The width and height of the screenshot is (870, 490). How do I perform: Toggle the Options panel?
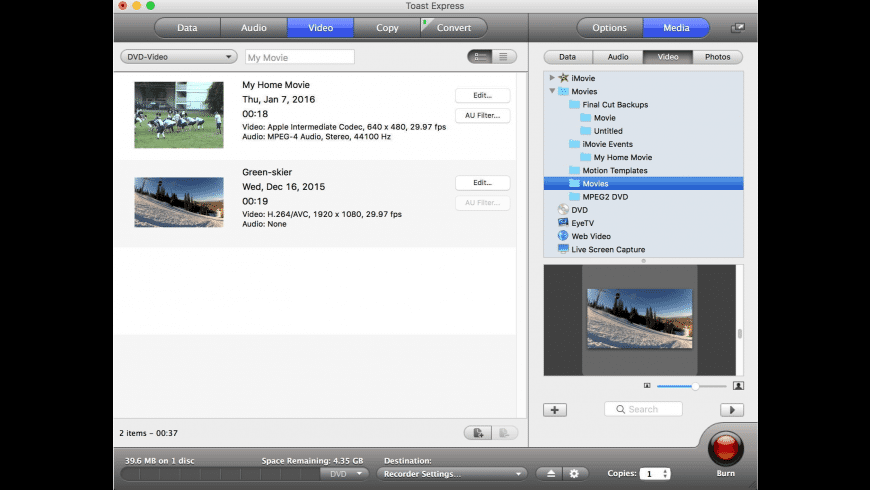coord(609,28)
